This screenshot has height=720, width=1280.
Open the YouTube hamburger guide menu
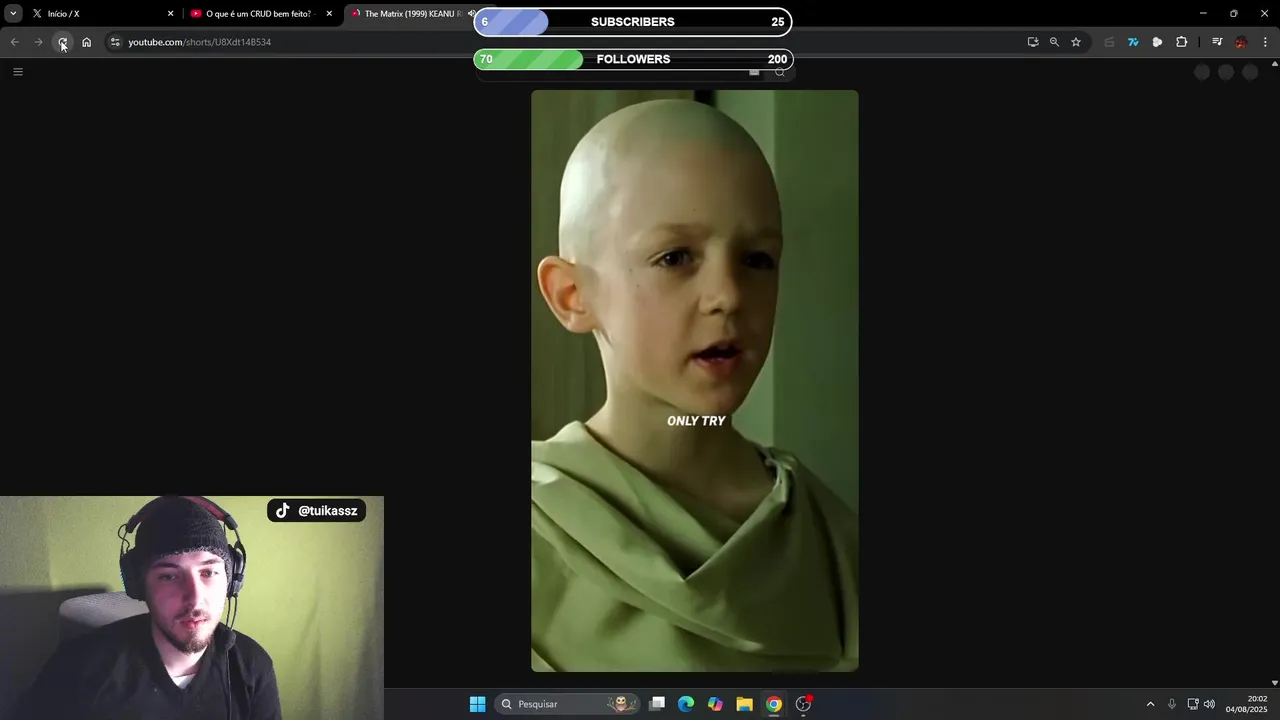(18, 72)
